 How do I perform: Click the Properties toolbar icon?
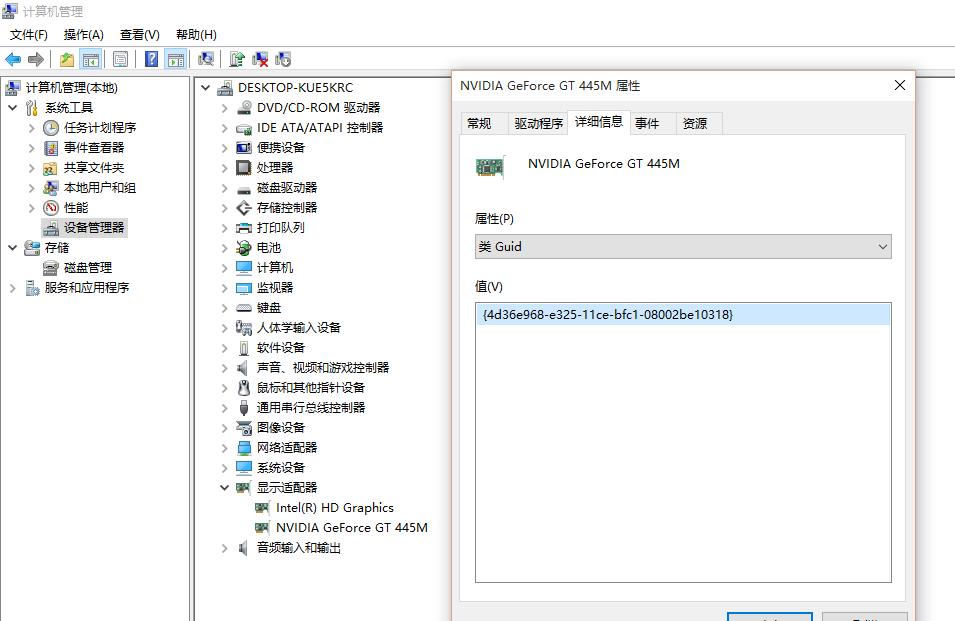[121, 59]
